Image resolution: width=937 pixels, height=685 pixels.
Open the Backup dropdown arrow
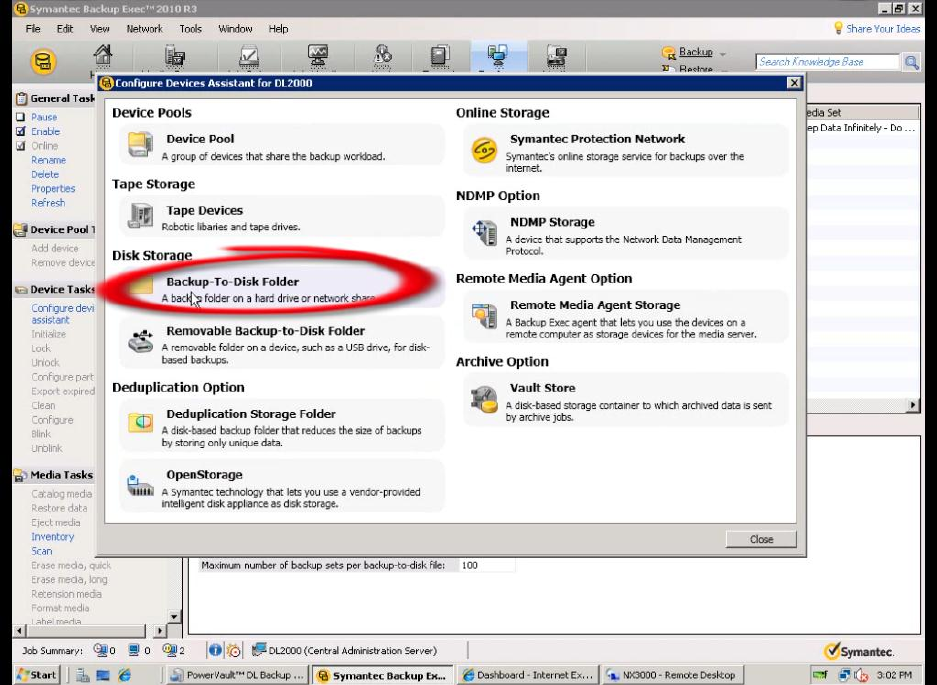tap(723, 53)
